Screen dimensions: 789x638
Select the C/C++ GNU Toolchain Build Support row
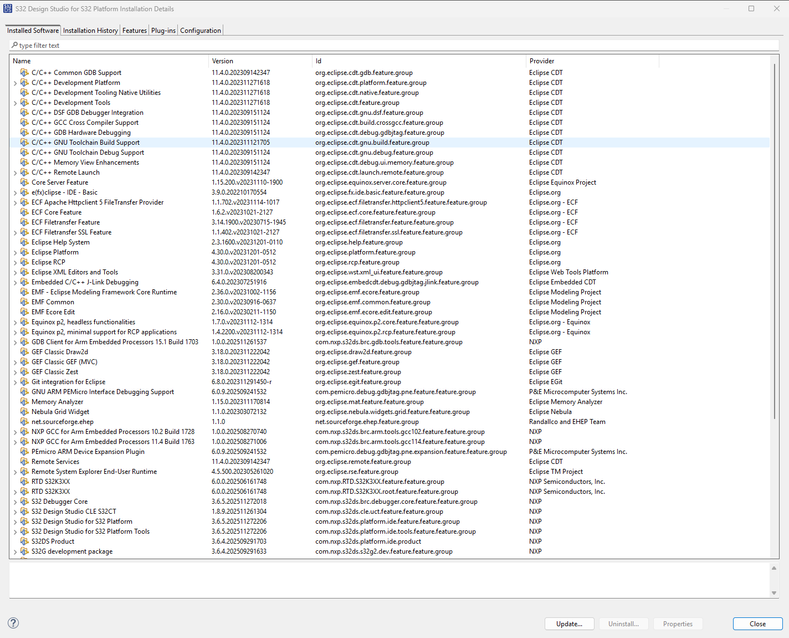tap(390, 142)
